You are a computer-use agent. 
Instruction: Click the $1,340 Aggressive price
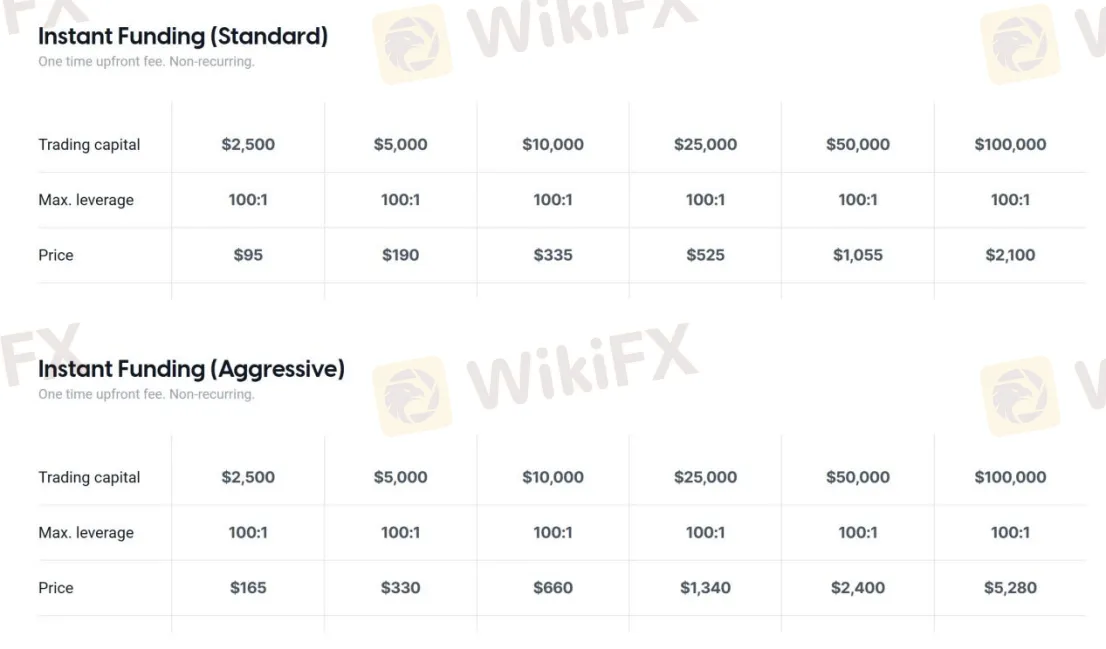[x=705, y=588]
